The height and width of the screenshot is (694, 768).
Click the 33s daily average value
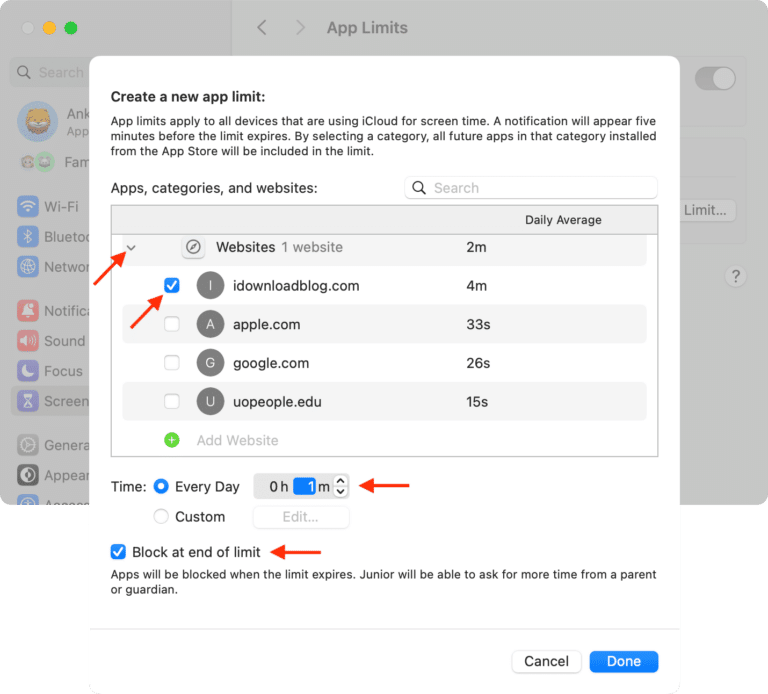[478, 324]
